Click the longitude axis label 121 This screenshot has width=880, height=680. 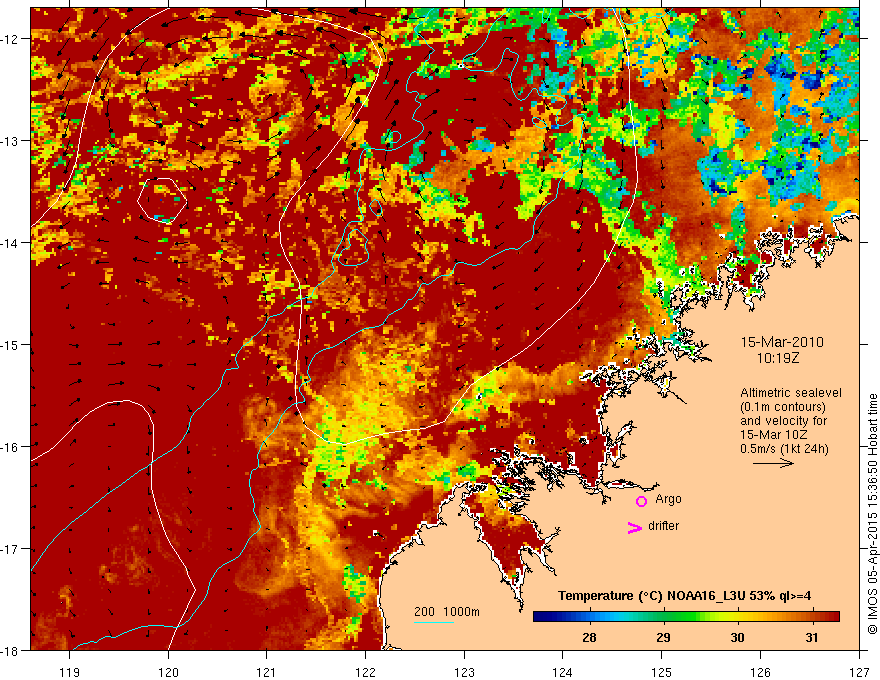[267, 672]
